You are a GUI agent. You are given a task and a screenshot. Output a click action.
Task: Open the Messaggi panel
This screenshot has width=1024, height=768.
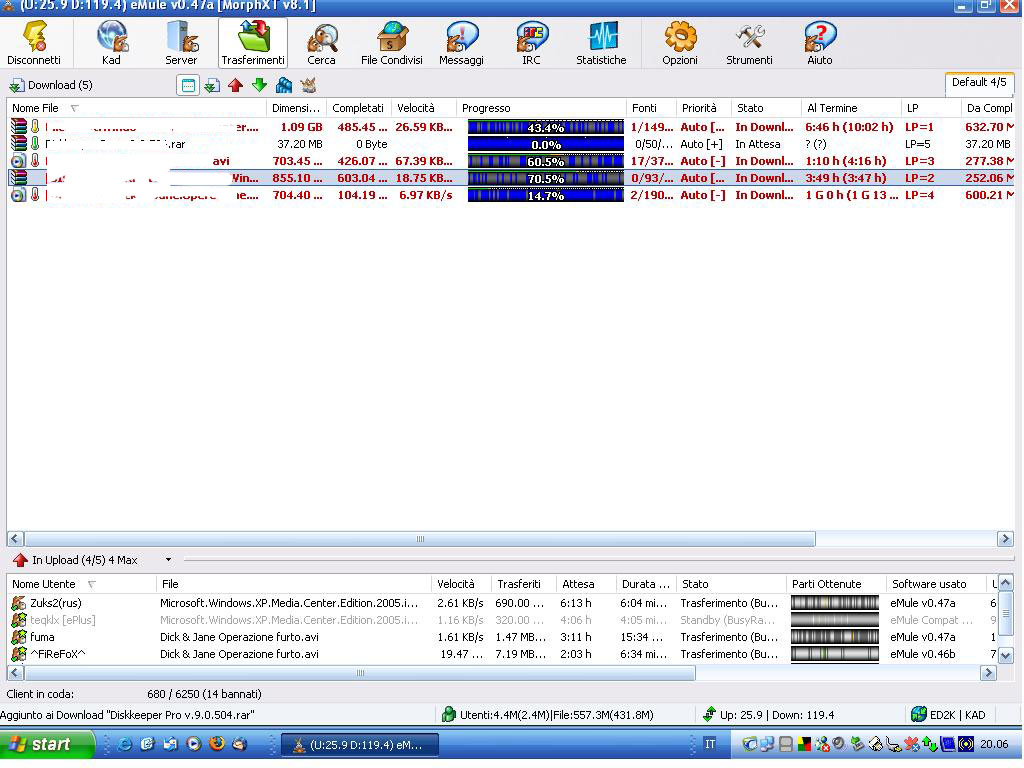pyautogui.click(x=462, y=43)
